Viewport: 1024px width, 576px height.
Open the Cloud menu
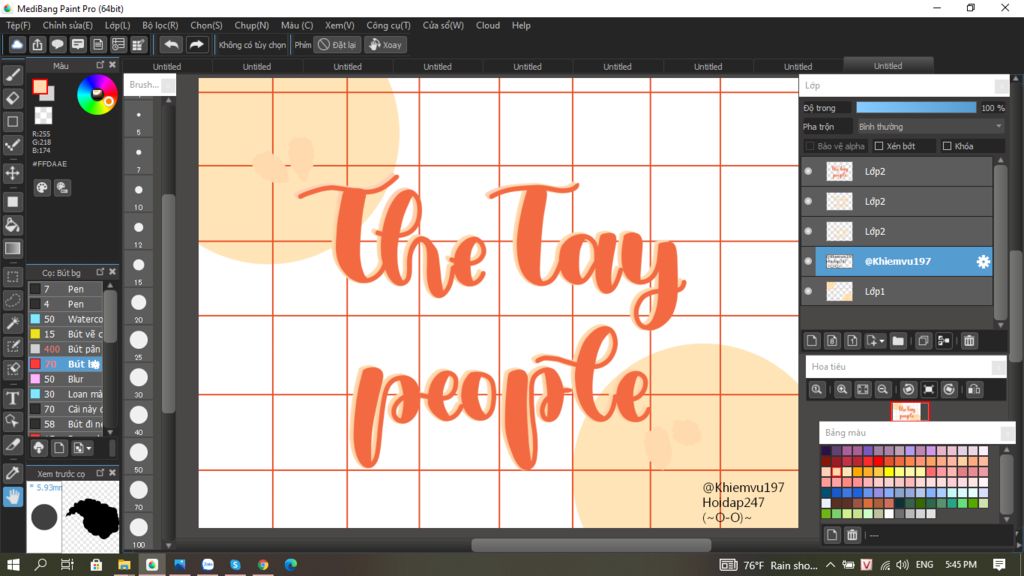[488, 25]
